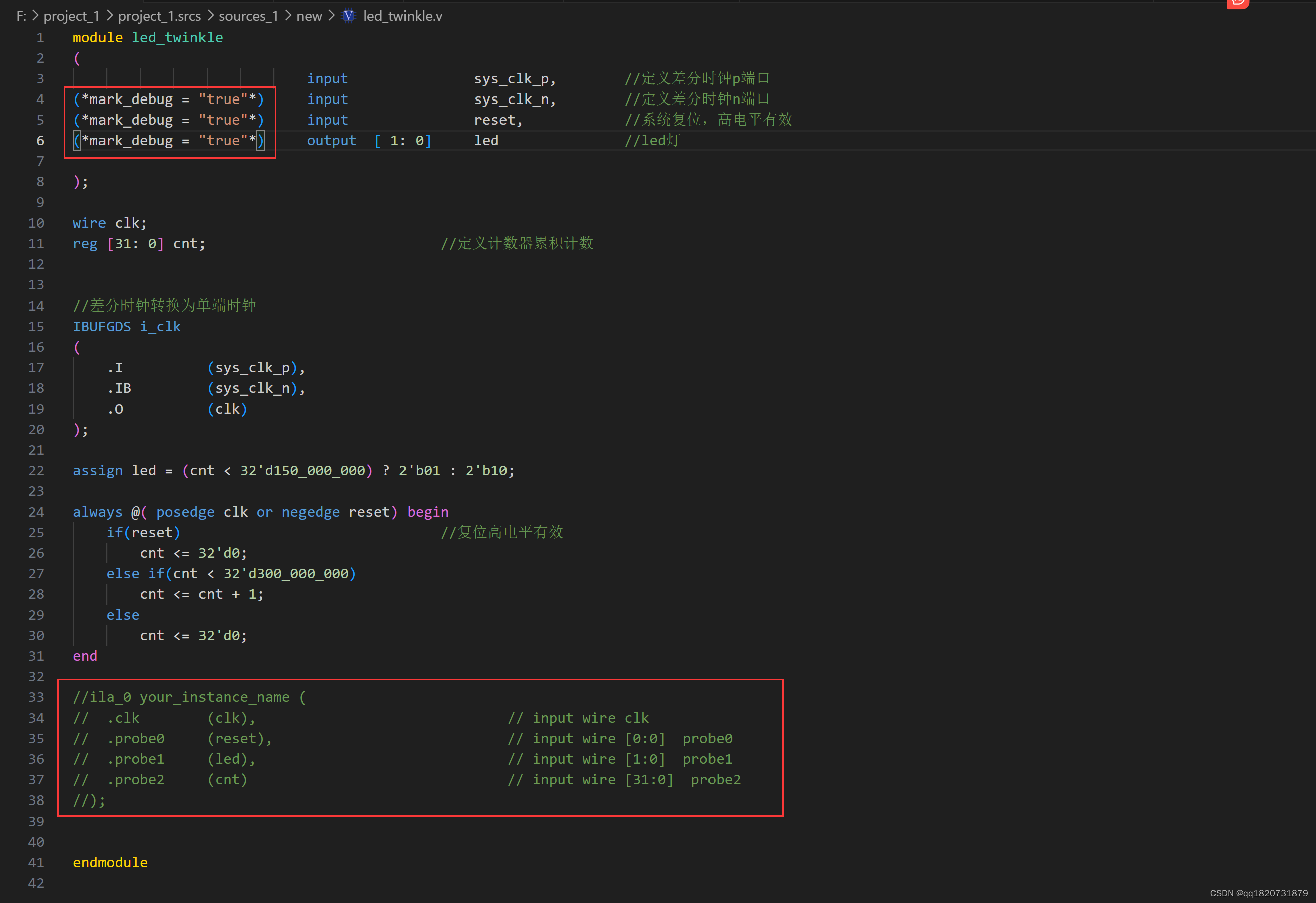Screen dimensions: 1316x903
Task: Click lone 'else' on line 29
Action: click(123, 616)
